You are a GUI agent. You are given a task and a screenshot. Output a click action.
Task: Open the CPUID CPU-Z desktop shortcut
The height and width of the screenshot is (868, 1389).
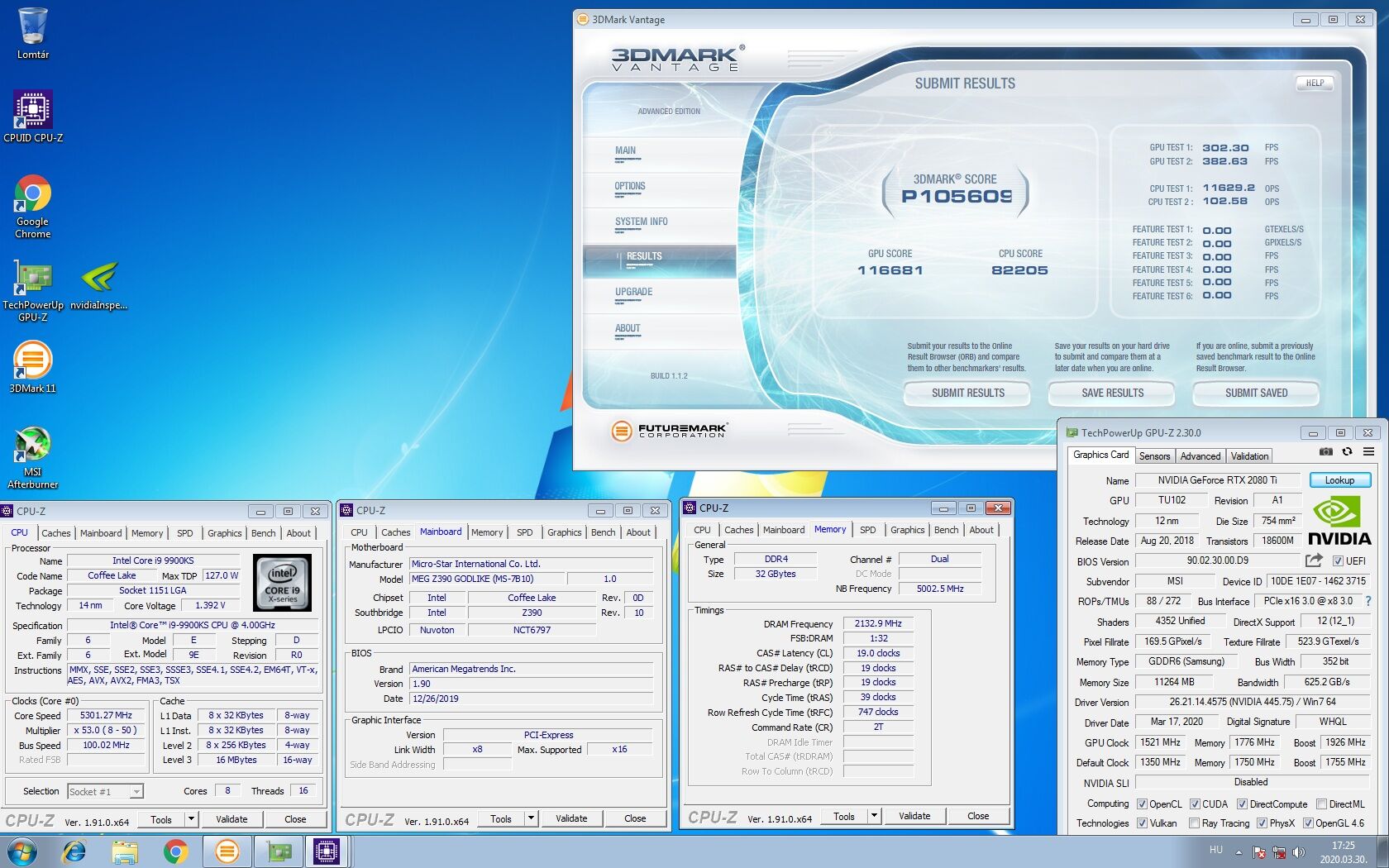pos(33,117)
